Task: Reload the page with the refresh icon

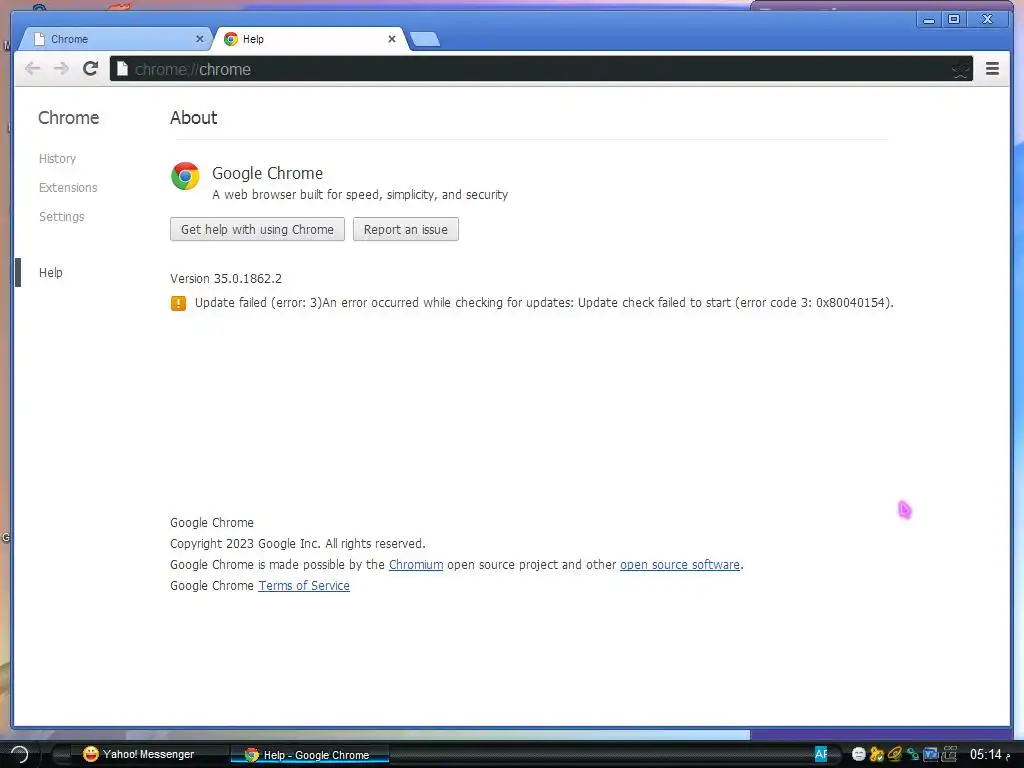Action: coord(90,69)
